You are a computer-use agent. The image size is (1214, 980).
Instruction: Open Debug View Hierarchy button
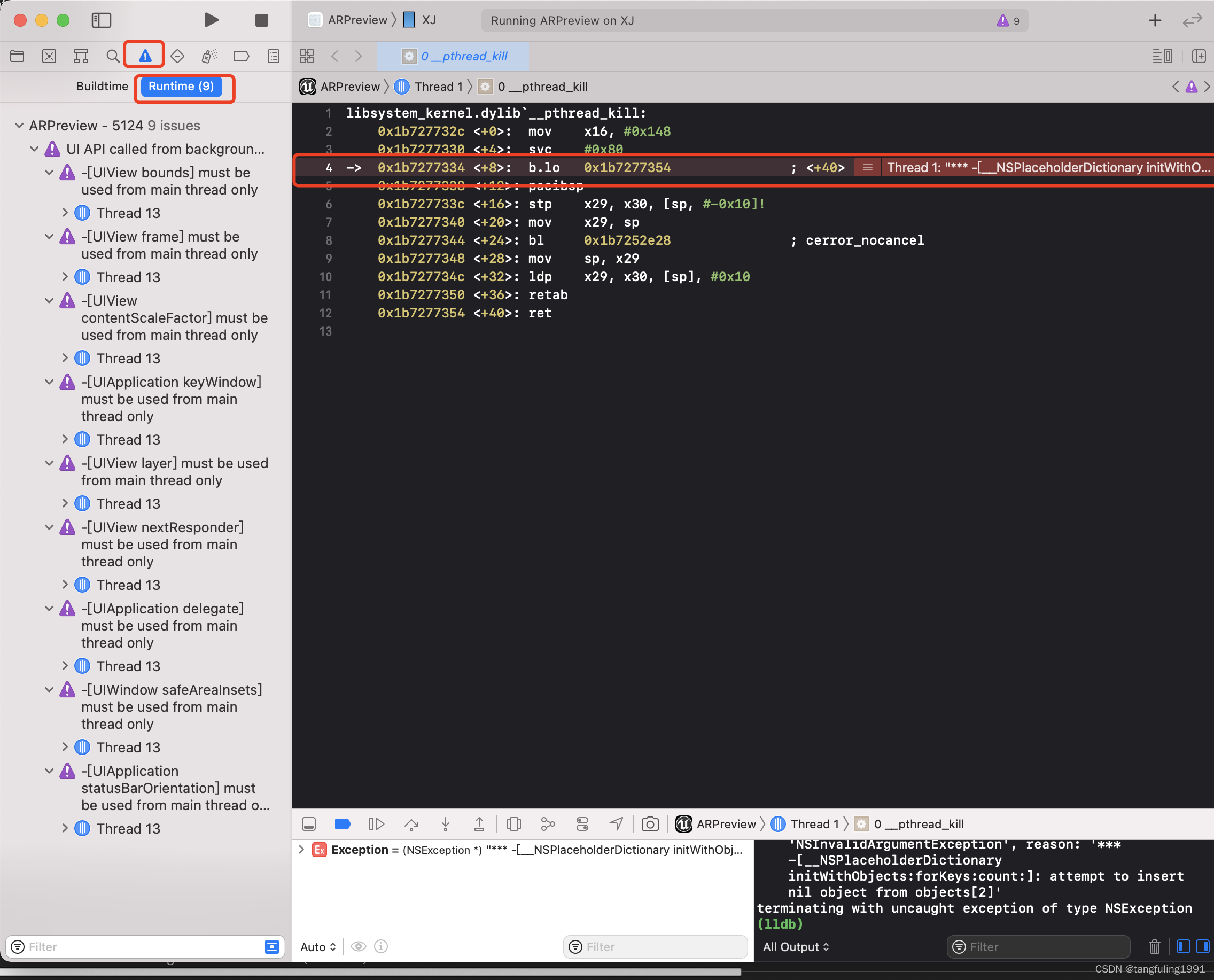click(x=513, y=824)
